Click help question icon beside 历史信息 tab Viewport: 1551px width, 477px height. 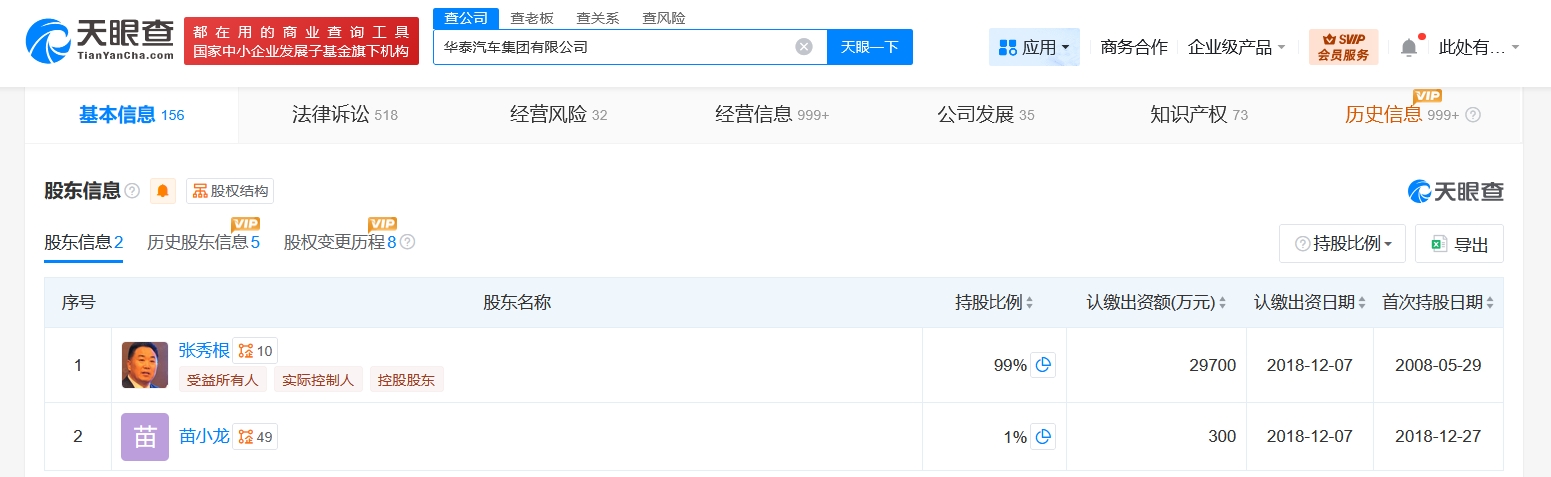pos(1472,115)
